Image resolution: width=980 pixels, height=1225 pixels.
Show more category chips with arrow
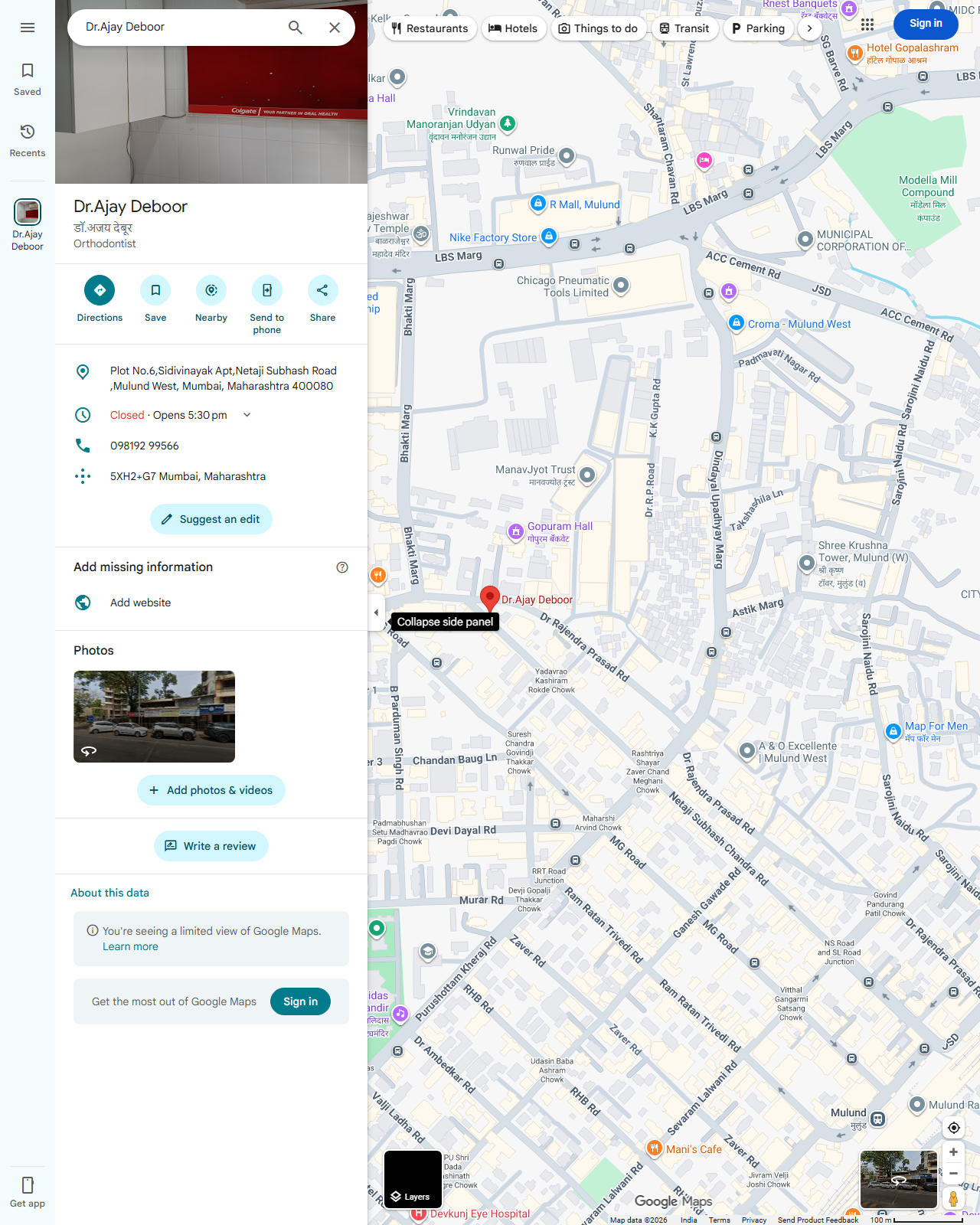tap(809, 28)
